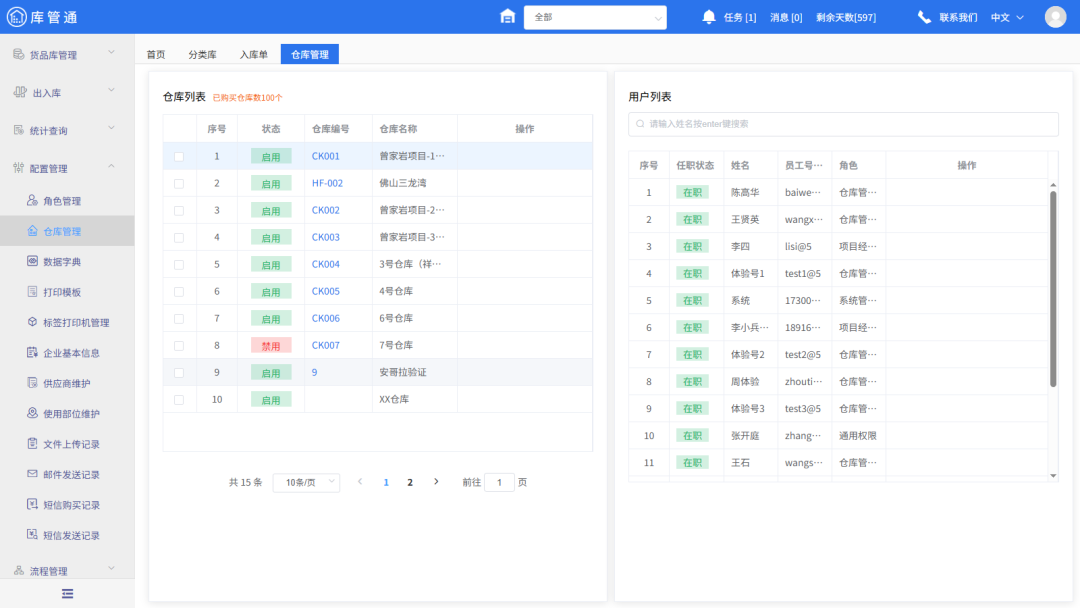Check the box for warehouse CK005
Viewport: 1080px width, 608px height.
point(179,292)
